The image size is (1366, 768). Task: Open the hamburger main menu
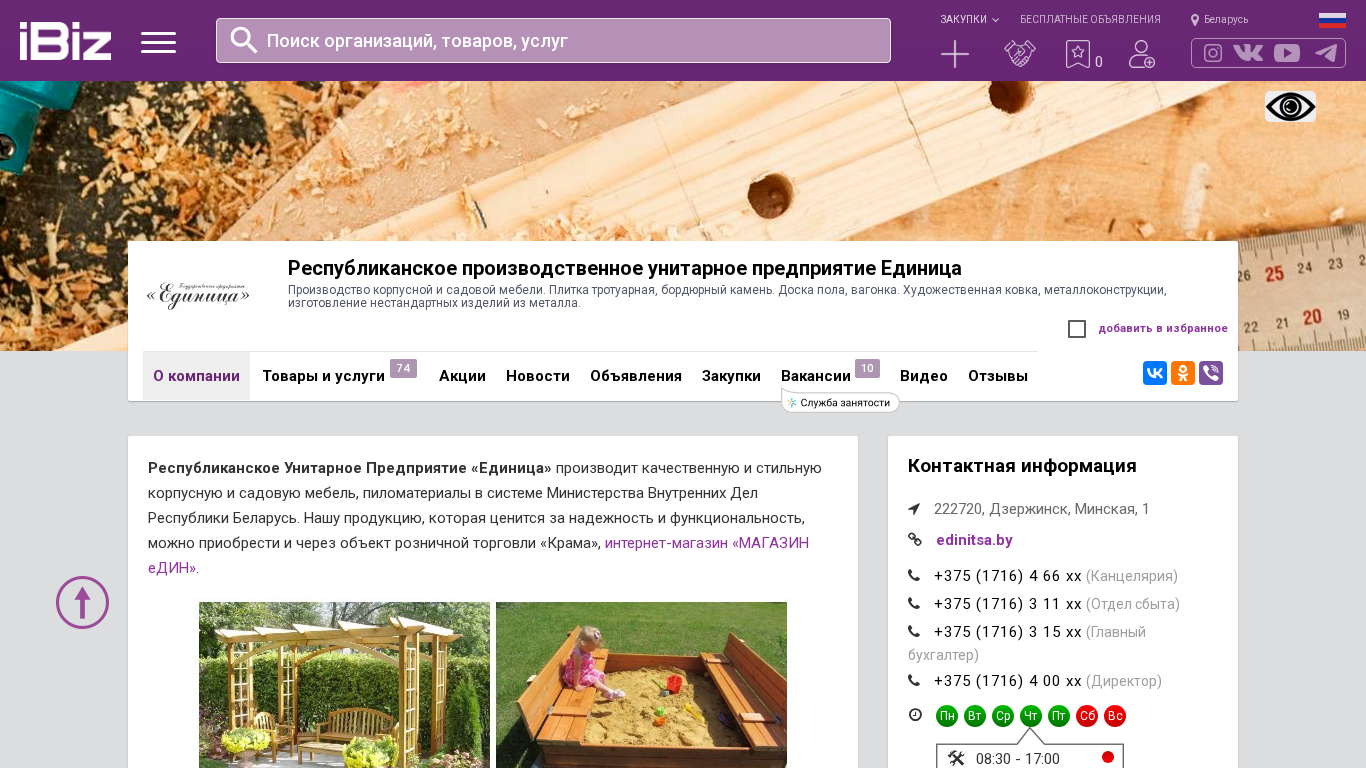point(158,42)
